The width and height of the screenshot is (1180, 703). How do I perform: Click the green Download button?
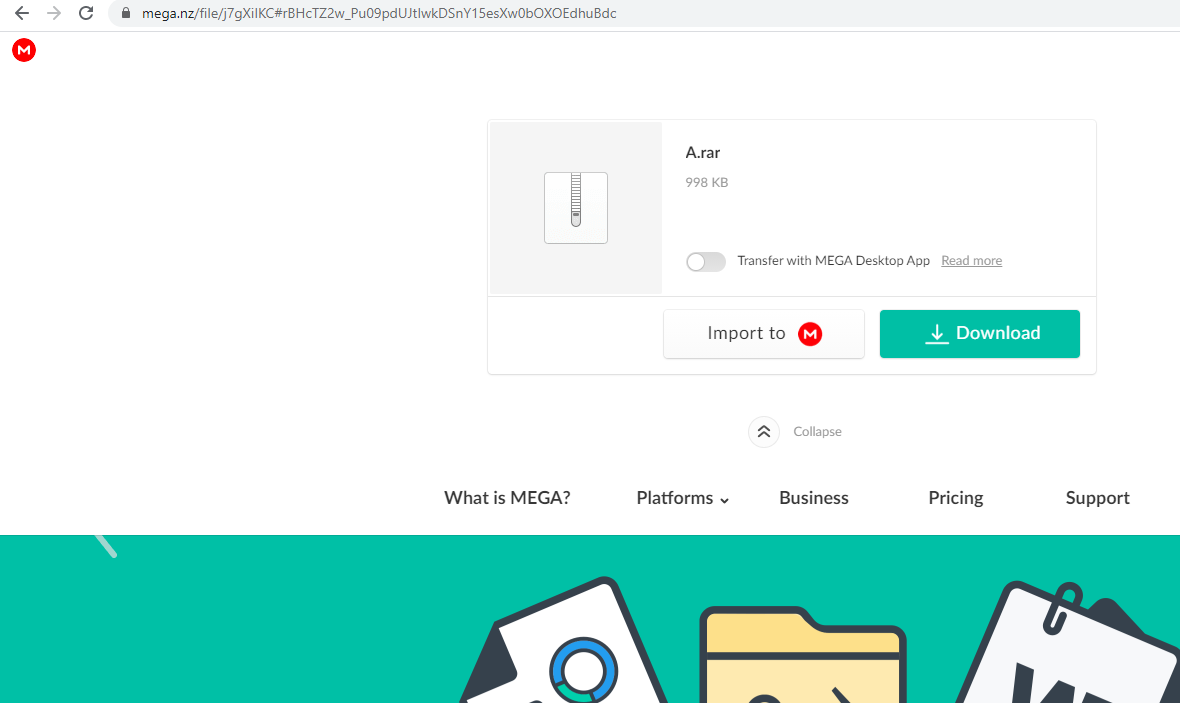980,333
